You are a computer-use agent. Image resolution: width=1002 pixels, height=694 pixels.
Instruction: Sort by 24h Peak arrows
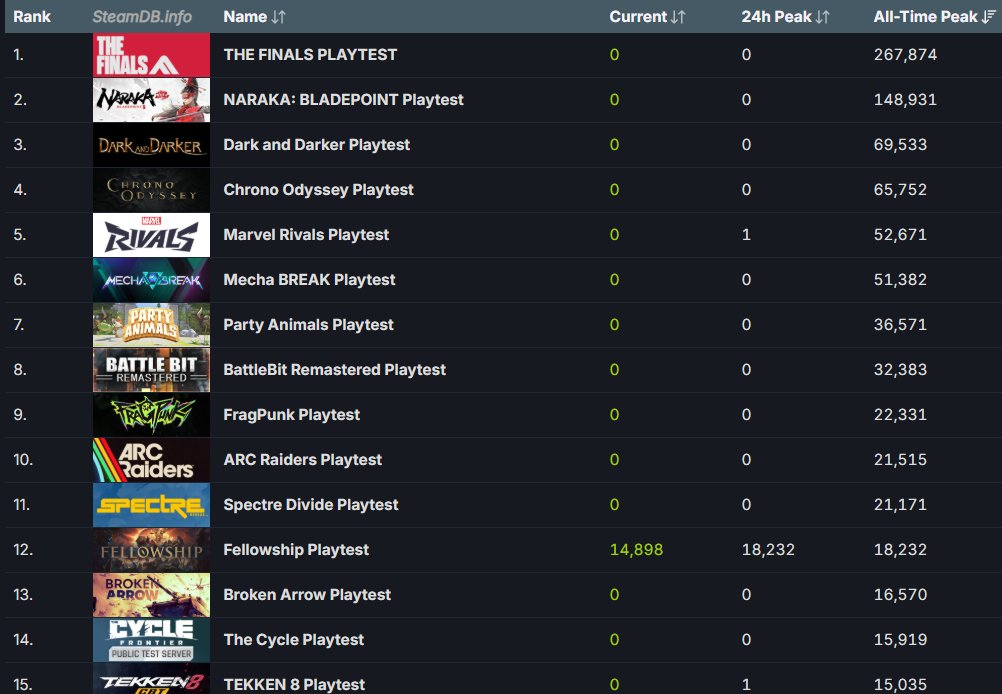[x=822, y=17]
